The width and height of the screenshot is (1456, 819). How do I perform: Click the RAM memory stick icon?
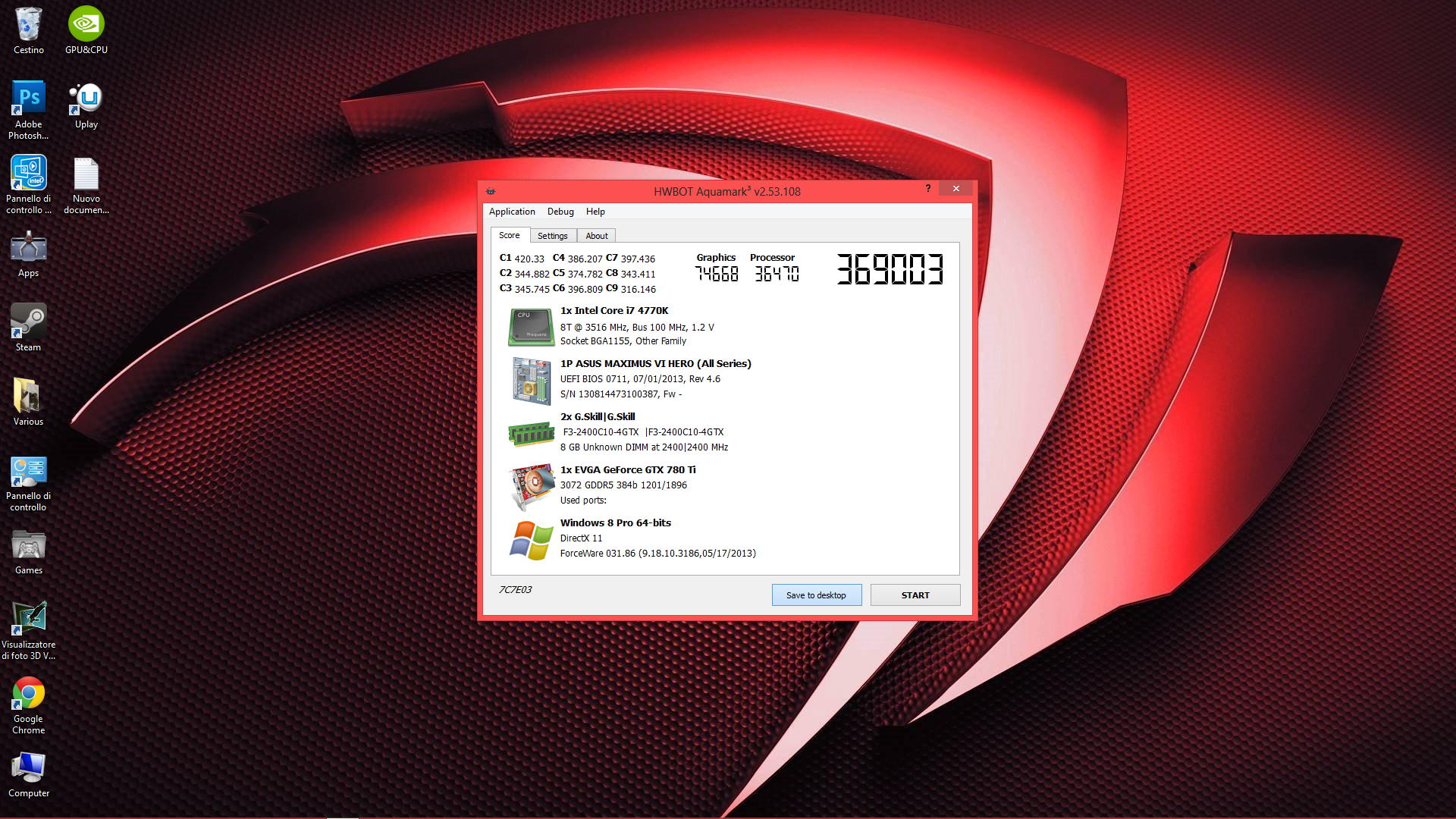click(x=531, y=434)
